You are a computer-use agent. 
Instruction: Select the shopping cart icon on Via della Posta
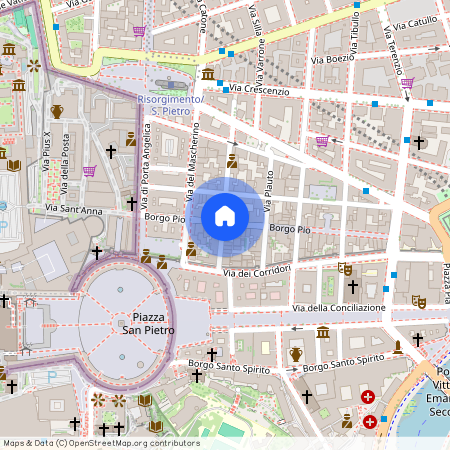(90, 171)
